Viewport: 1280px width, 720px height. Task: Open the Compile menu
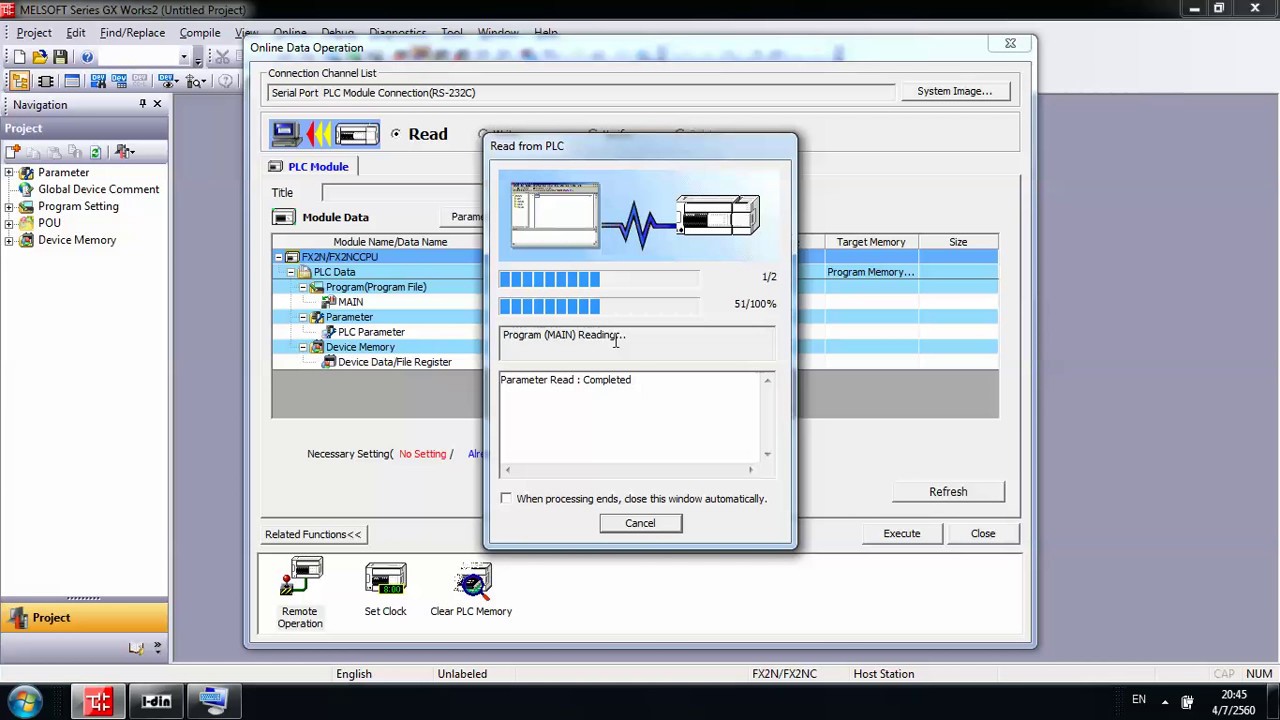(200, 33)
